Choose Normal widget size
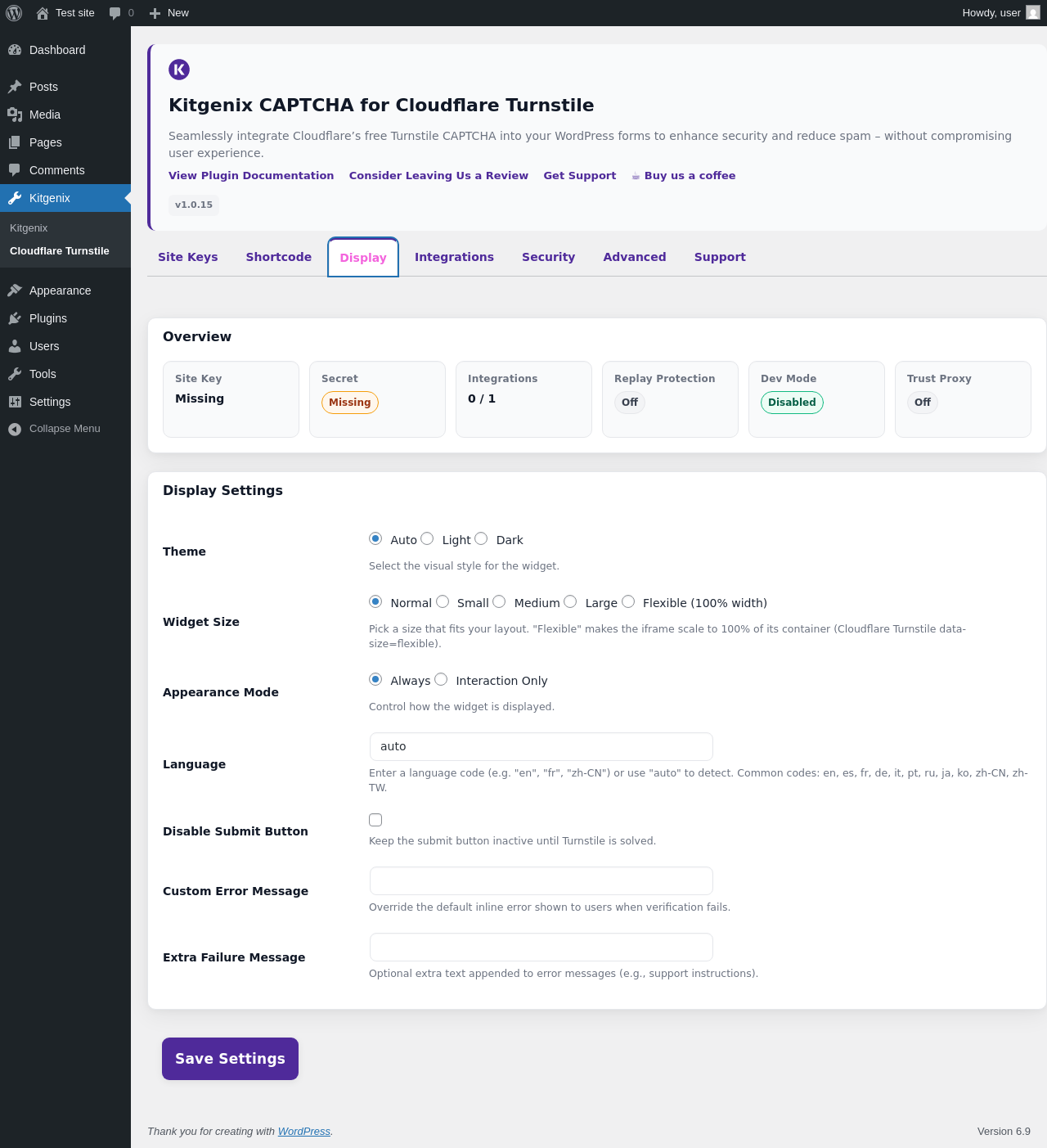Image resolution: width=1047 pixels, height=1148 pixels. click(375, 601)
